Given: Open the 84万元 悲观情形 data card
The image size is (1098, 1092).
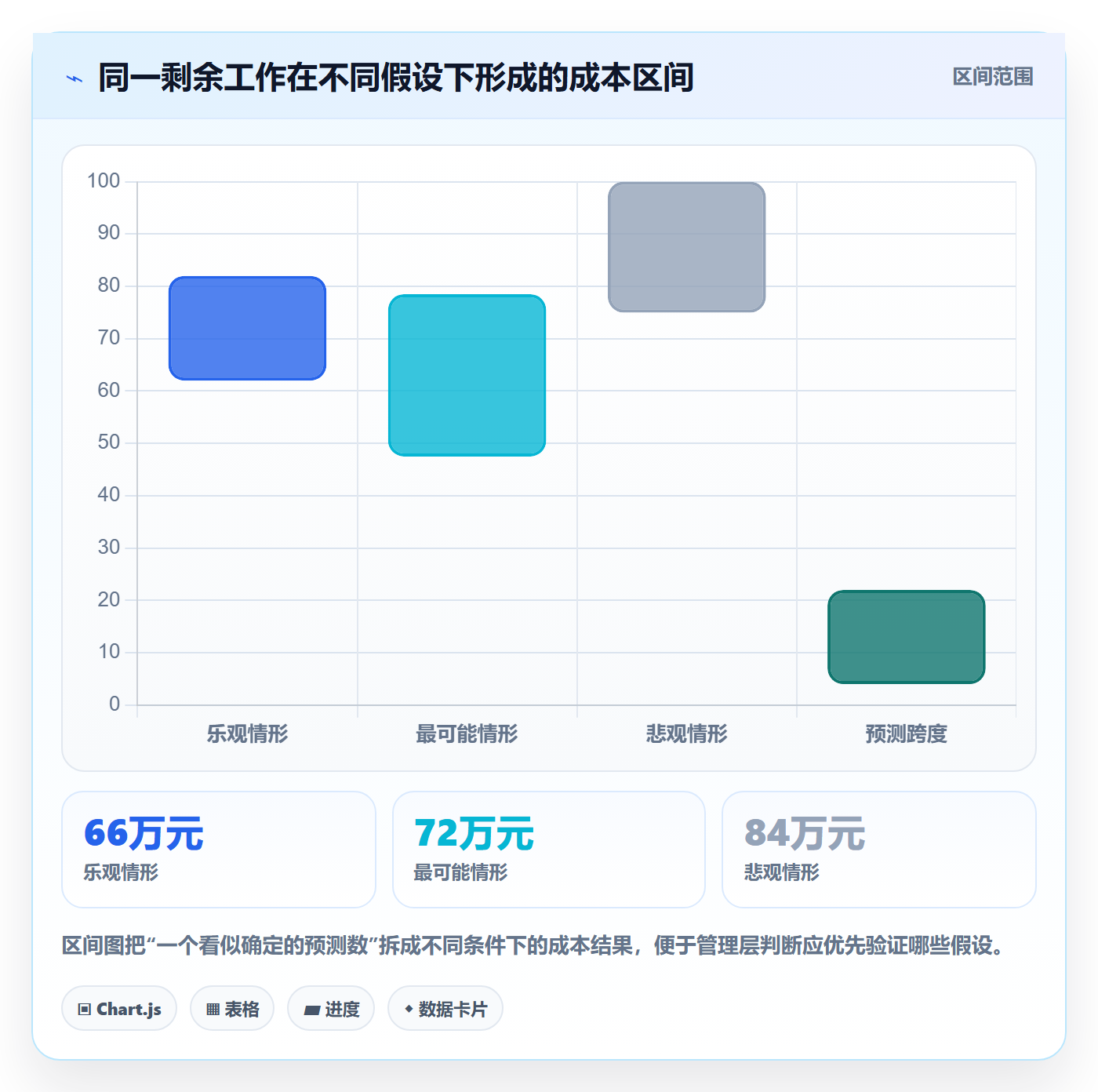Looking at the screenshot, I should click(x=879, y=850).
